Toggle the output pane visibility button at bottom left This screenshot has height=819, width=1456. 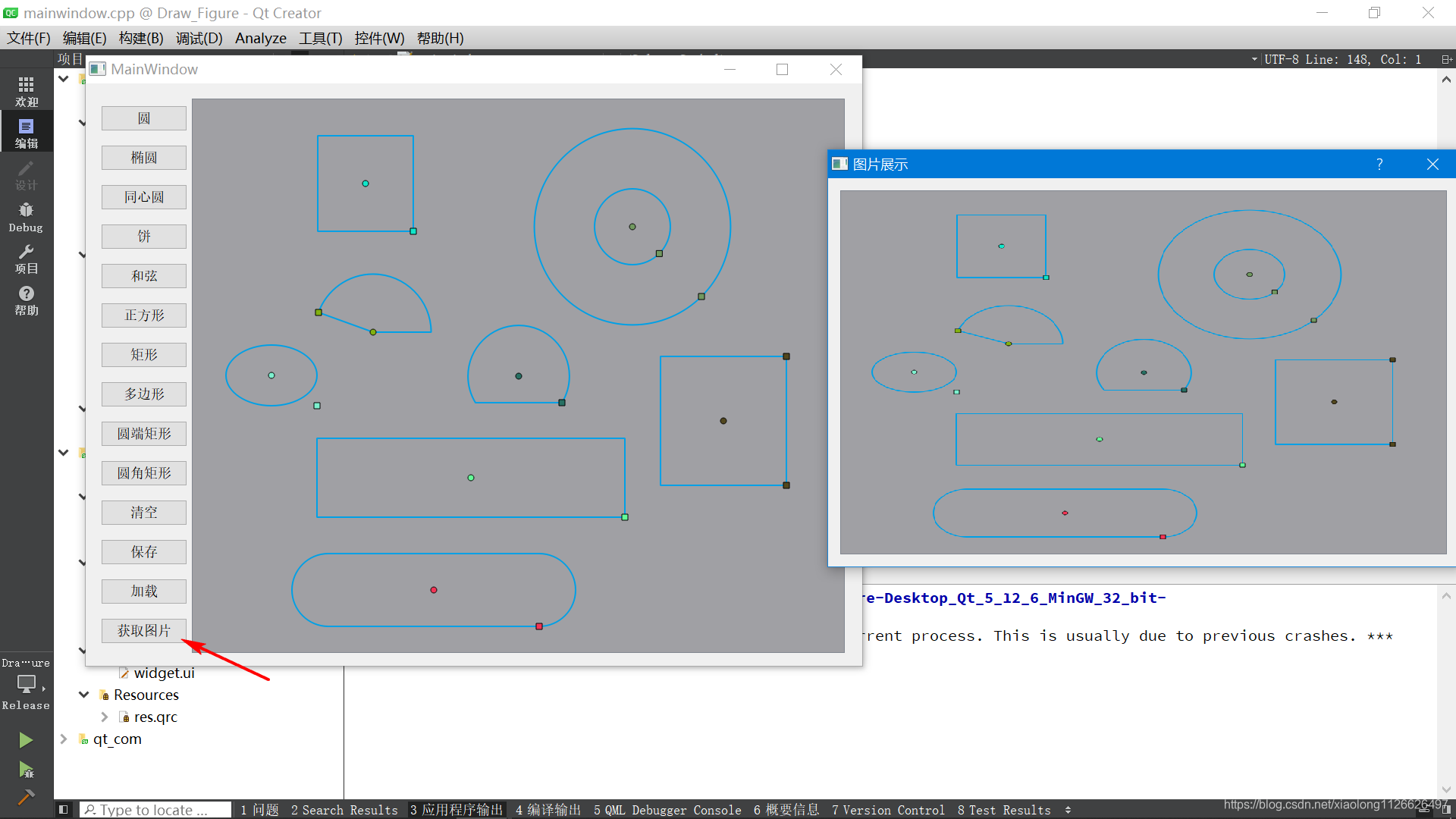point(64,809)
